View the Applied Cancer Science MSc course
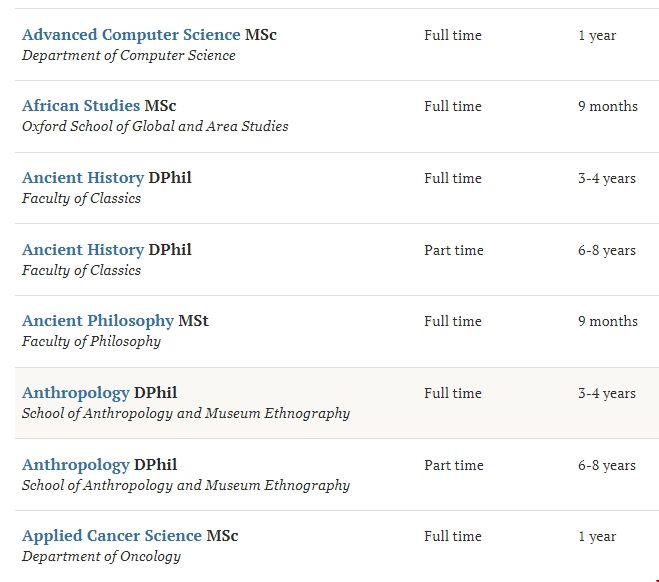The width and height of the screenshot is (659, 582). [112, 536]
